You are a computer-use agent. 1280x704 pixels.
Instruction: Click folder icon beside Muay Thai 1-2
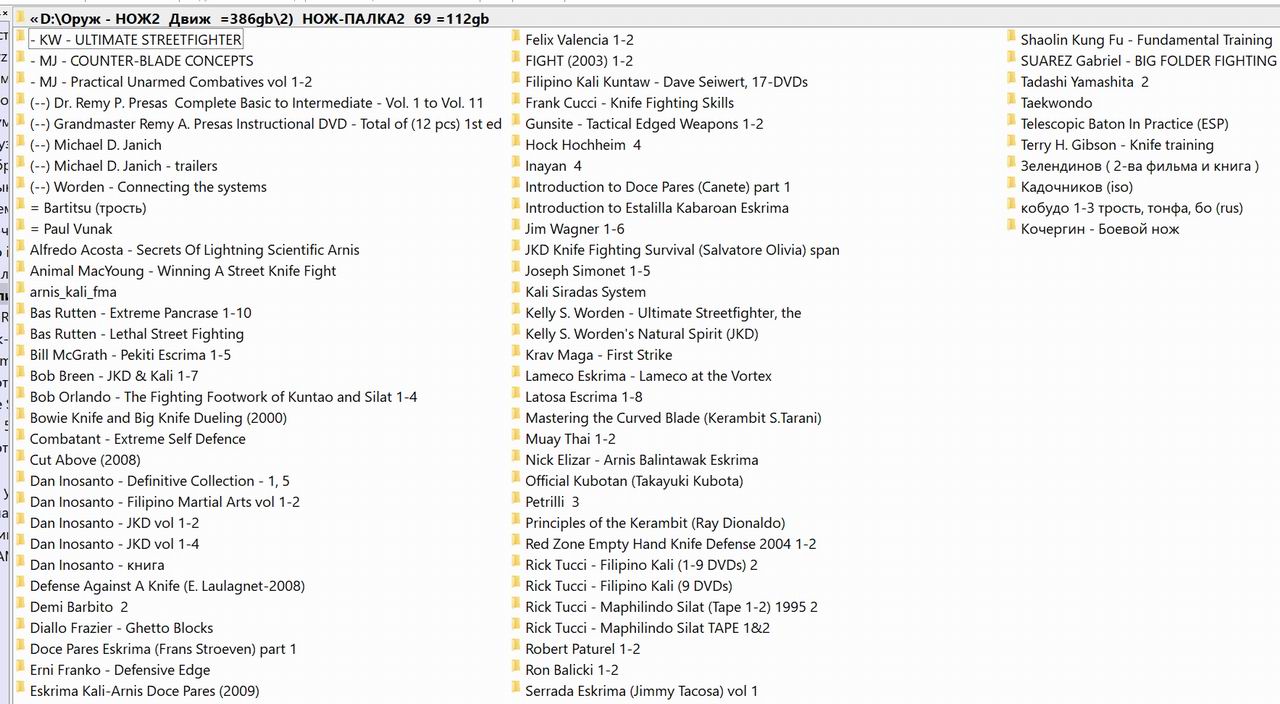tap(515, 438)
